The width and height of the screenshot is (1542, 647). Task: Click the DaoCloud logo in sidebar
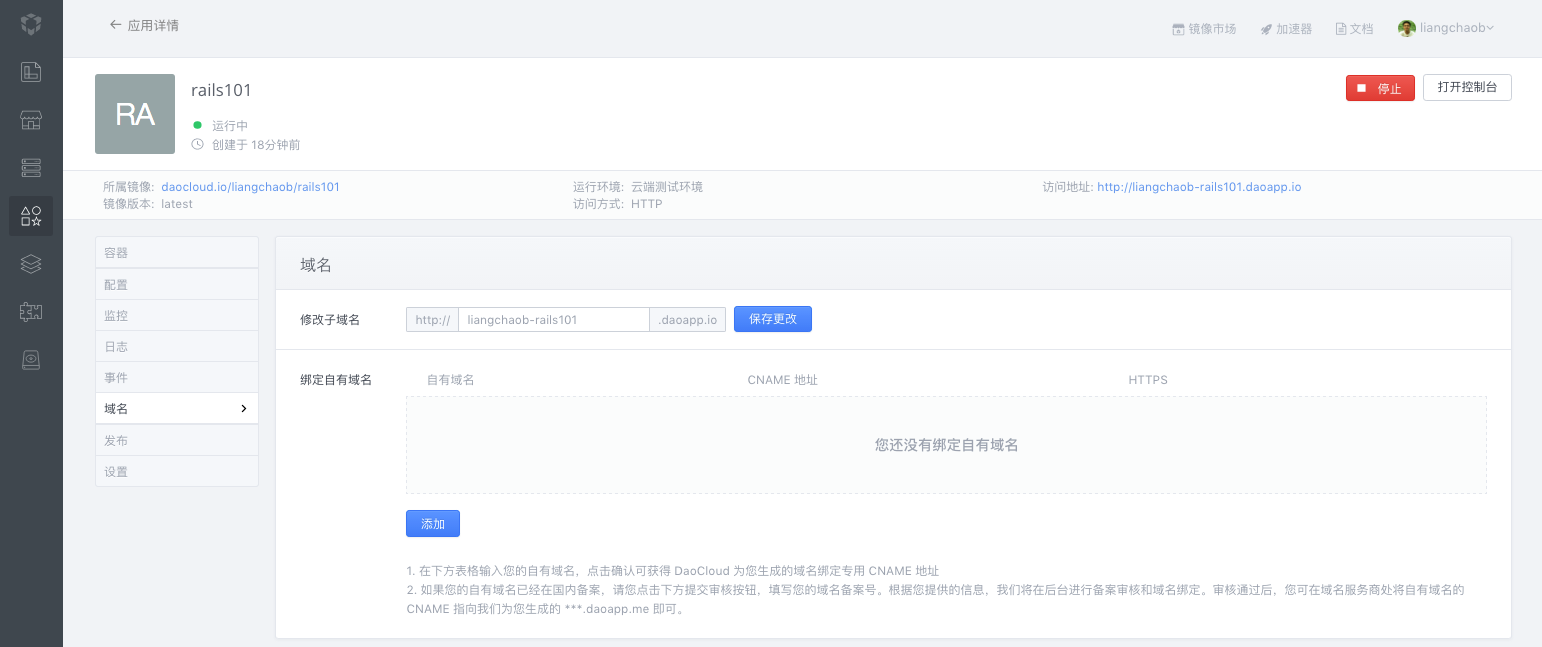31,24
